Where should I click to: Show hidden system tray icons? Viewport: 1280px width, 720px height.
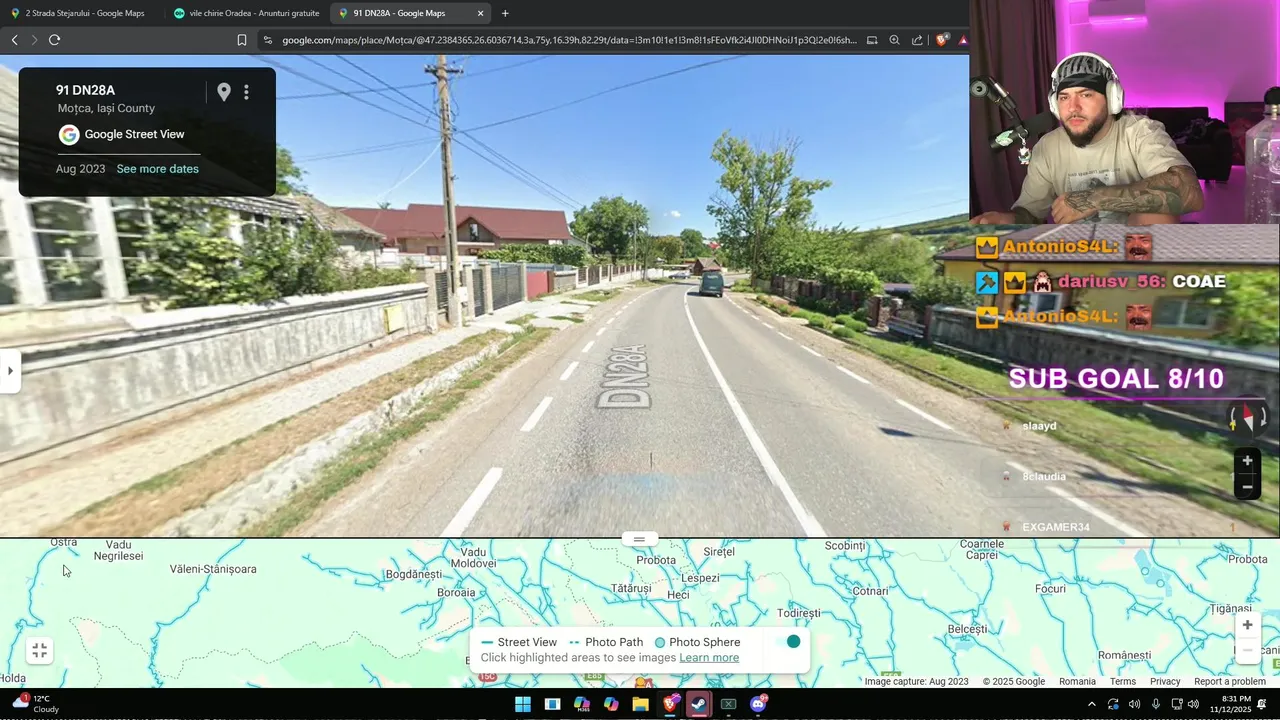(1091, 704)
